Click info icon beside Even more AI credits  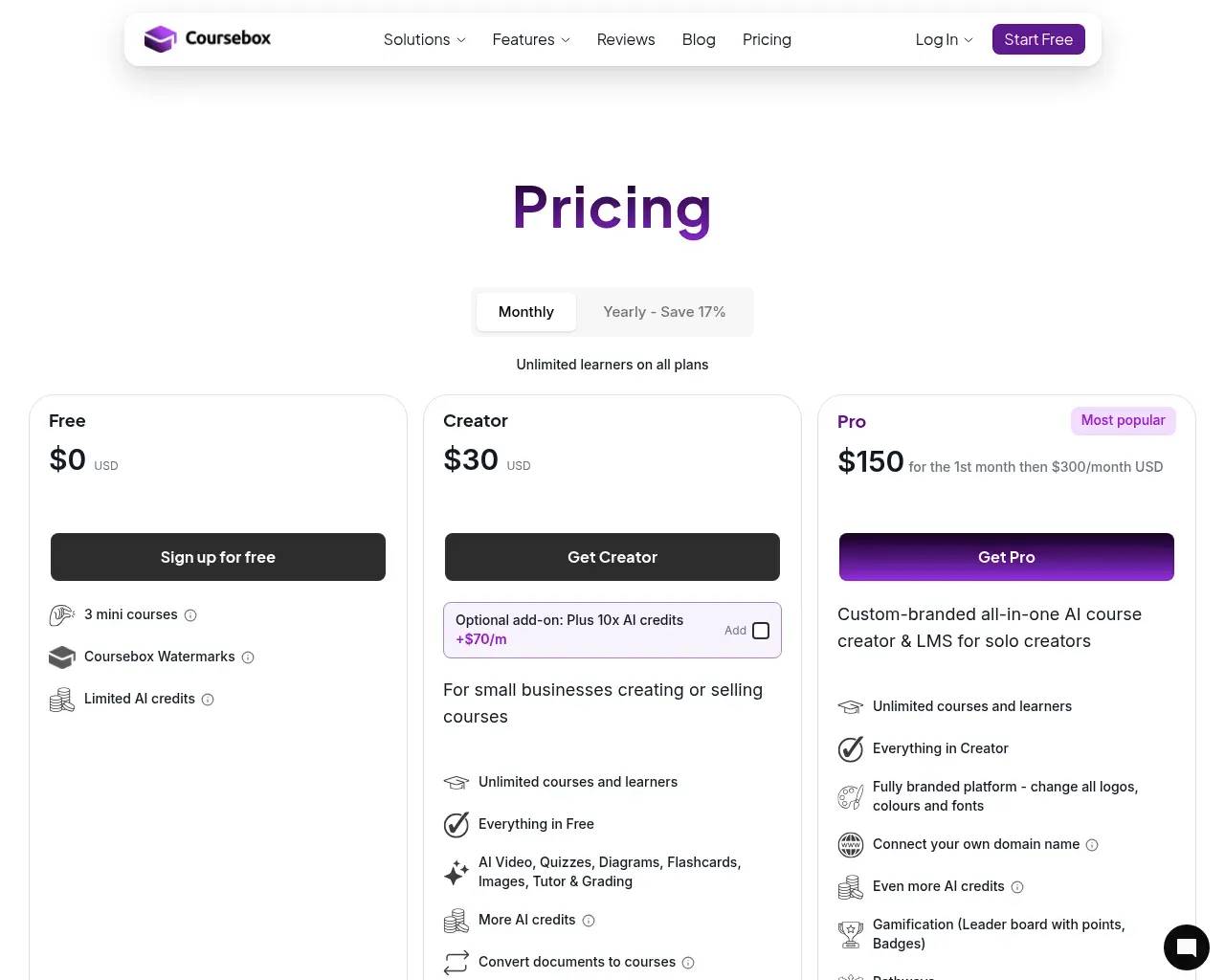1017,887
